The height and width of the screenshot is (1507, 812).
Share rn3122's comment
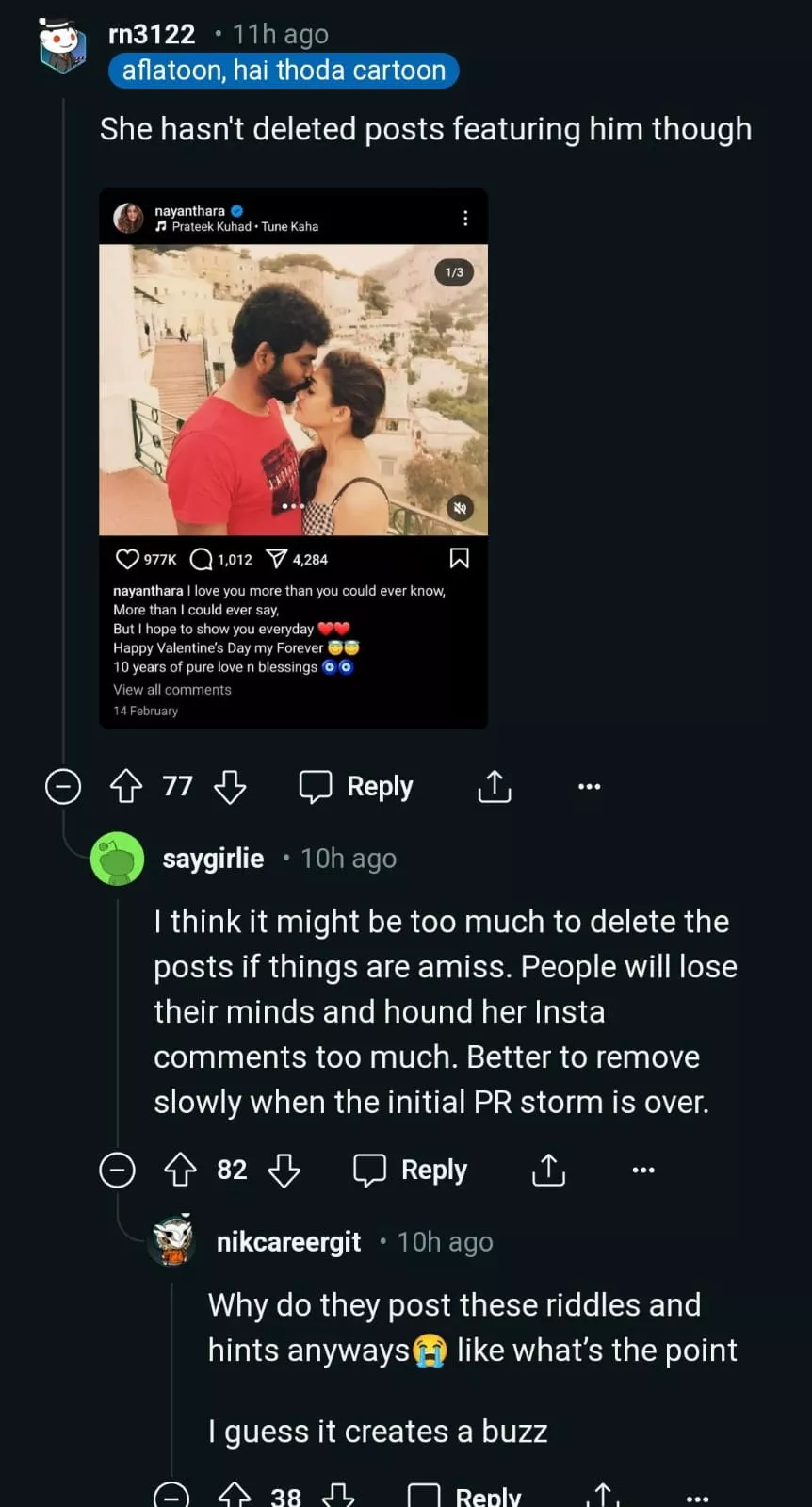coord(495,786)
